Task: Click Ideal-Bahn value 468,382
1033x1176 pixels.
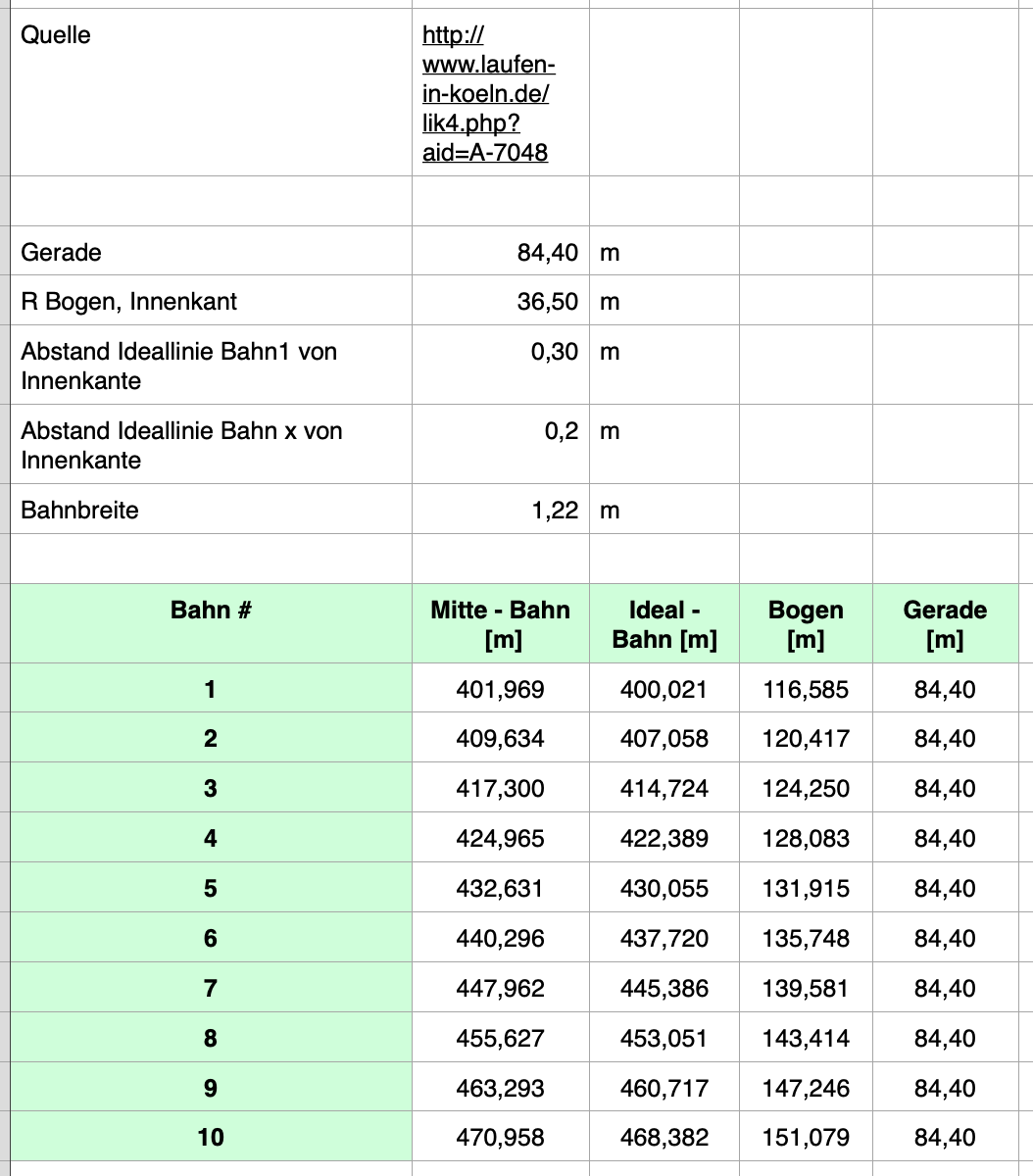Action: pyautogui.click(x=664, y=1138)
